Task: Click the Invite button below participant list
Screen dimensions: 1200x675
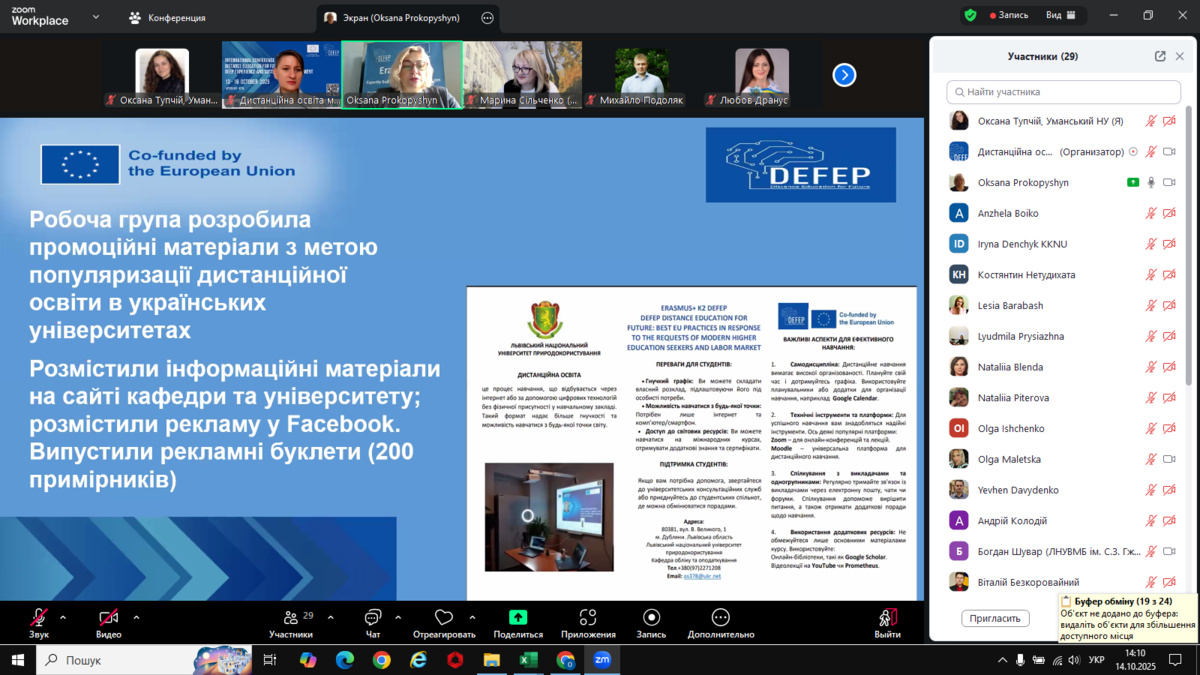Action: click(x=995, y=619)
